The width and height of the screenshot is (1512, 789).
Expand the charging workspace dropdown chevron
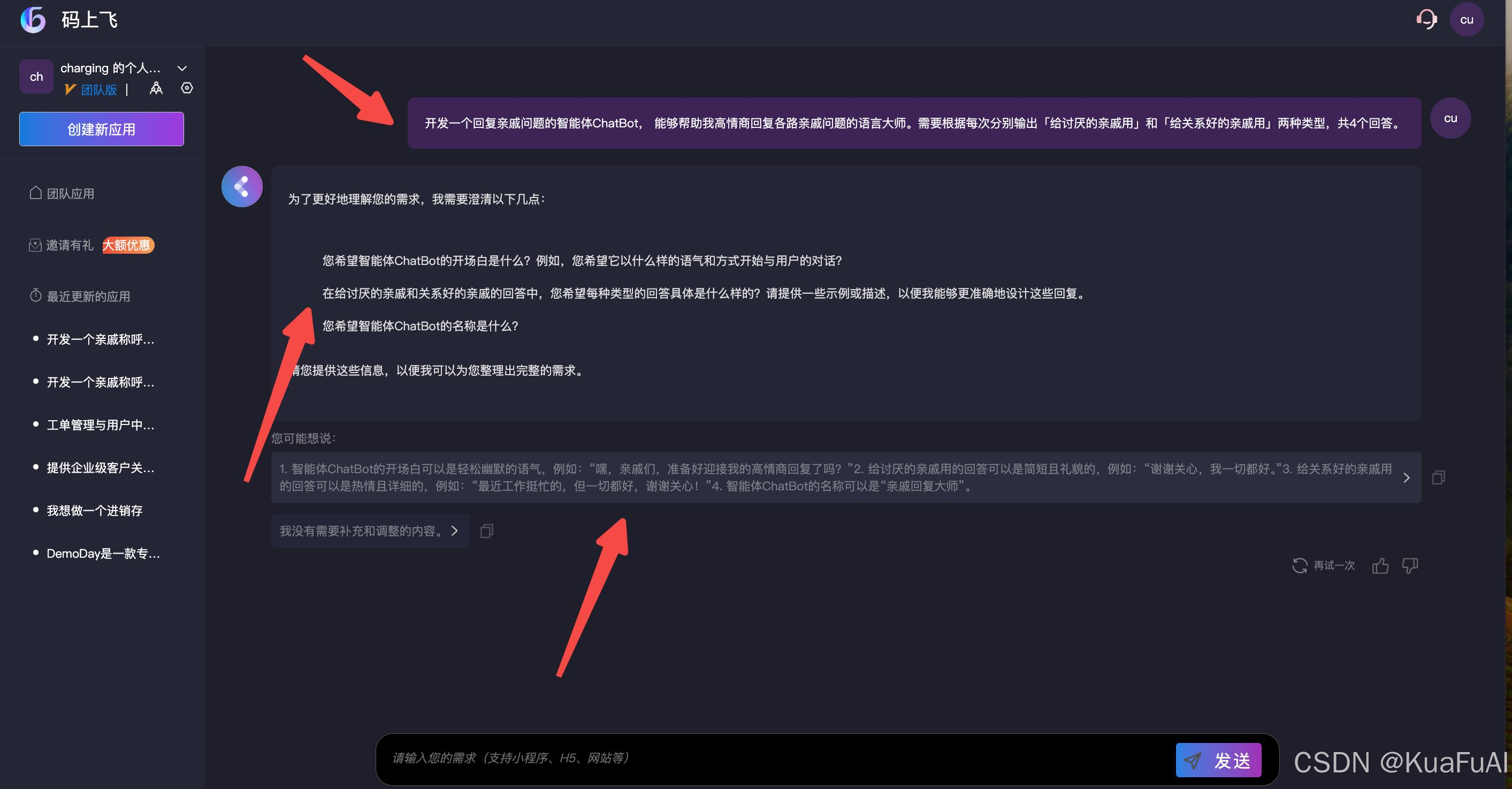(182, 68)
